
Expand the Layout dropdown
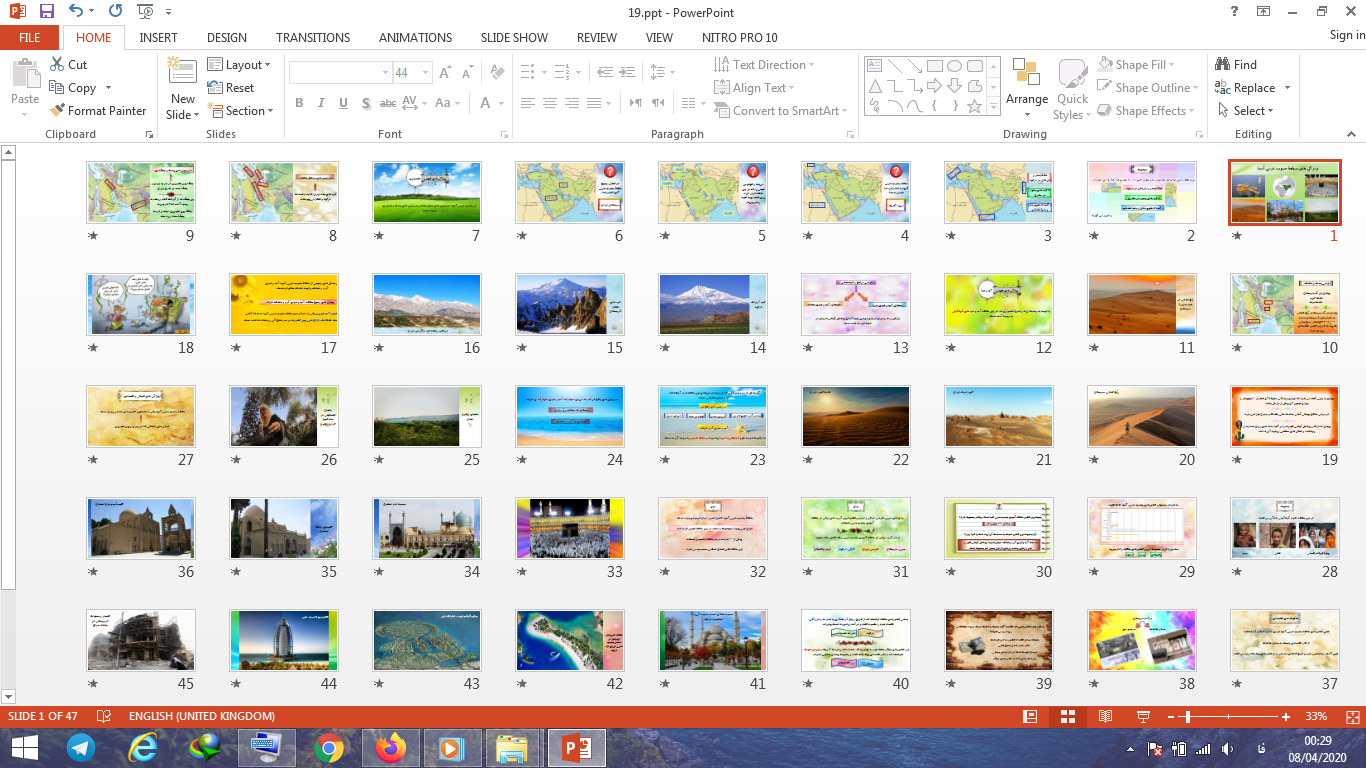point(240,65)
